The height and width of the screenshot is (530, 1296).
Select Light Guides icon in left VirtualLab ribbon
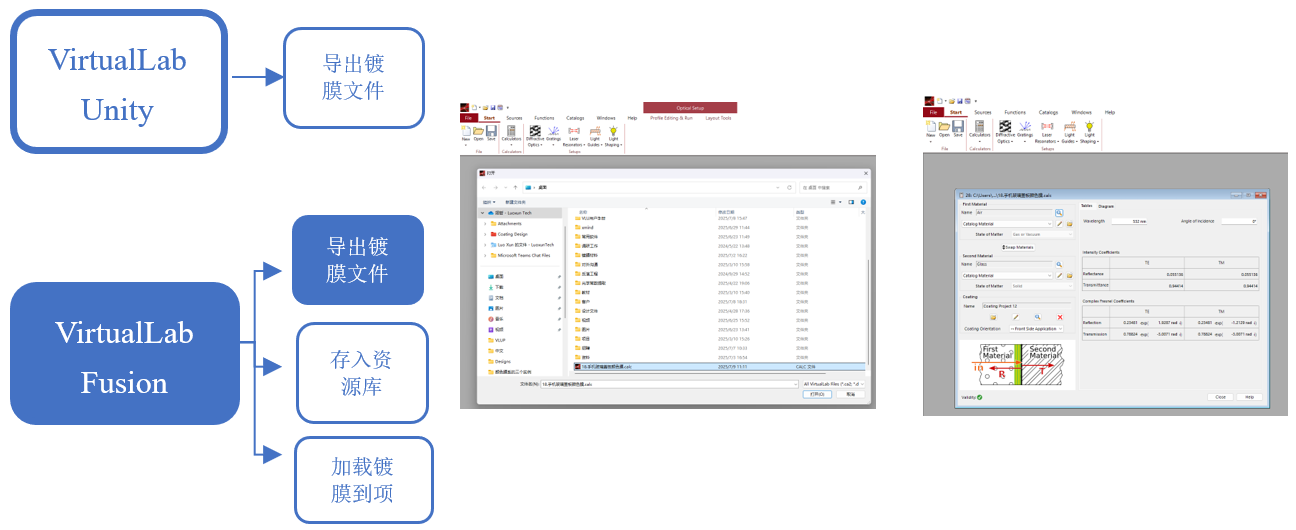point(594,130)
